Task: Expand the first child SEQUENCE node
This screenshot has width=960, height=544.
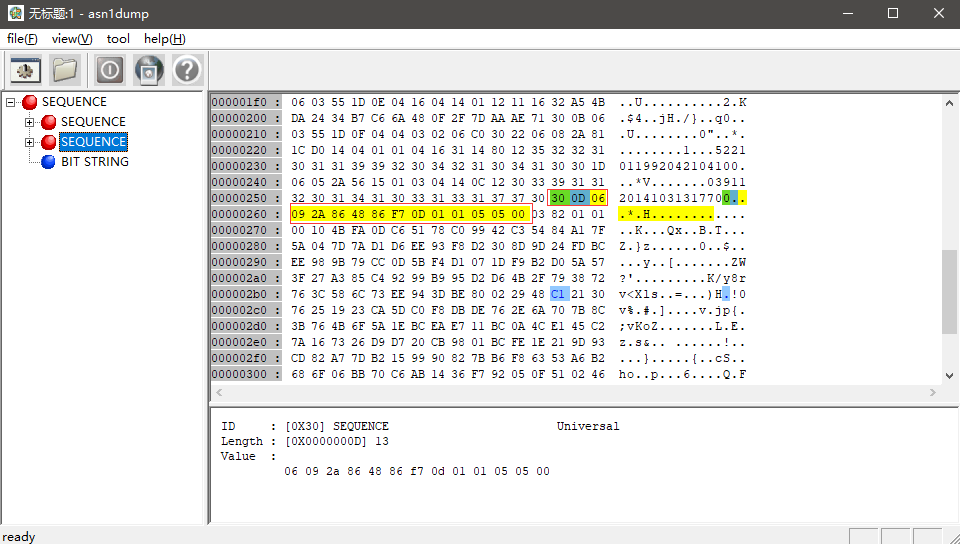Action: point(29,122)
